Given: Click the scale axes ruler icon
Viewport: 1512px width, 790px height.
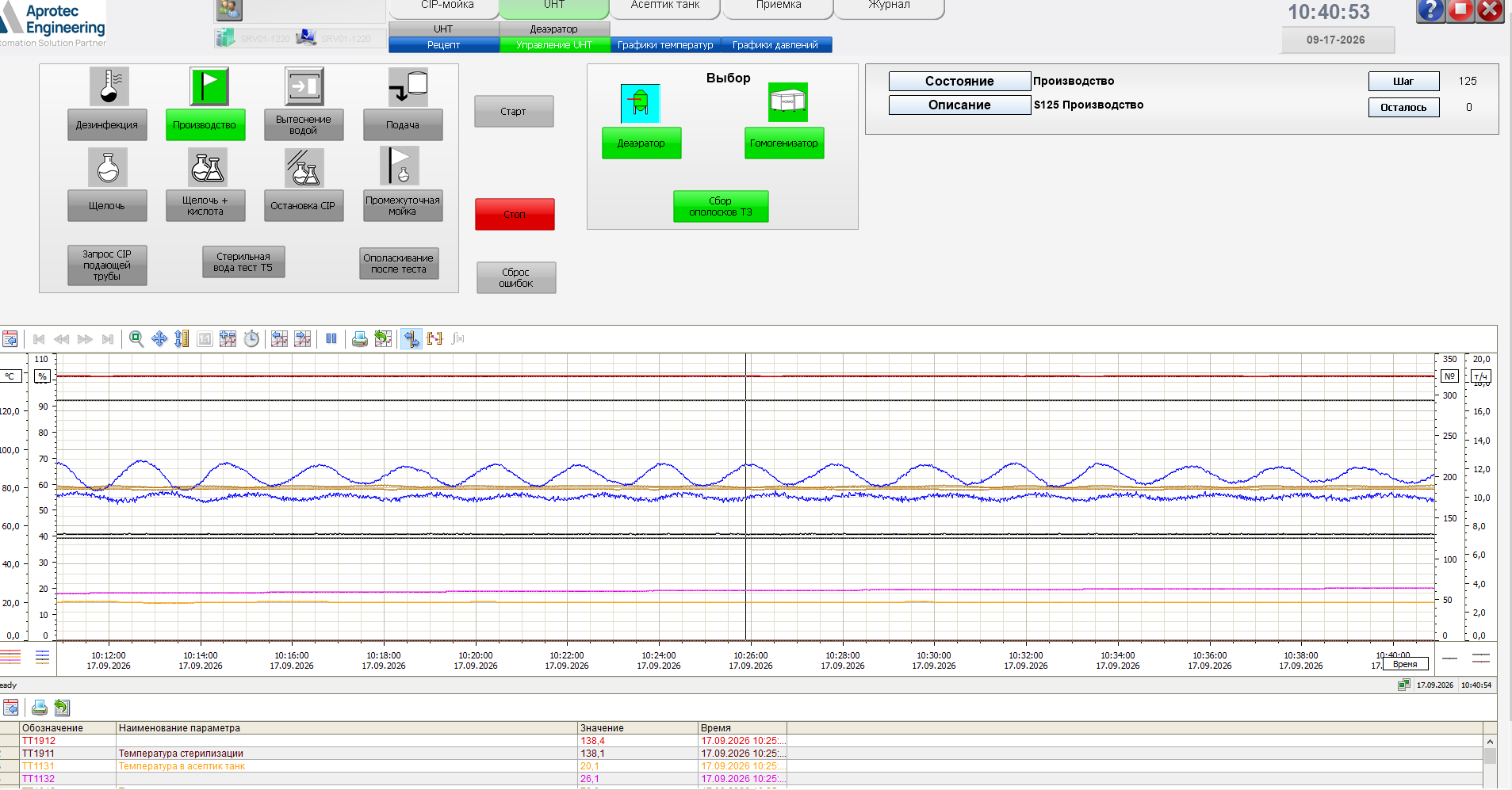Looking at the screenshot, I should [182, 339].
